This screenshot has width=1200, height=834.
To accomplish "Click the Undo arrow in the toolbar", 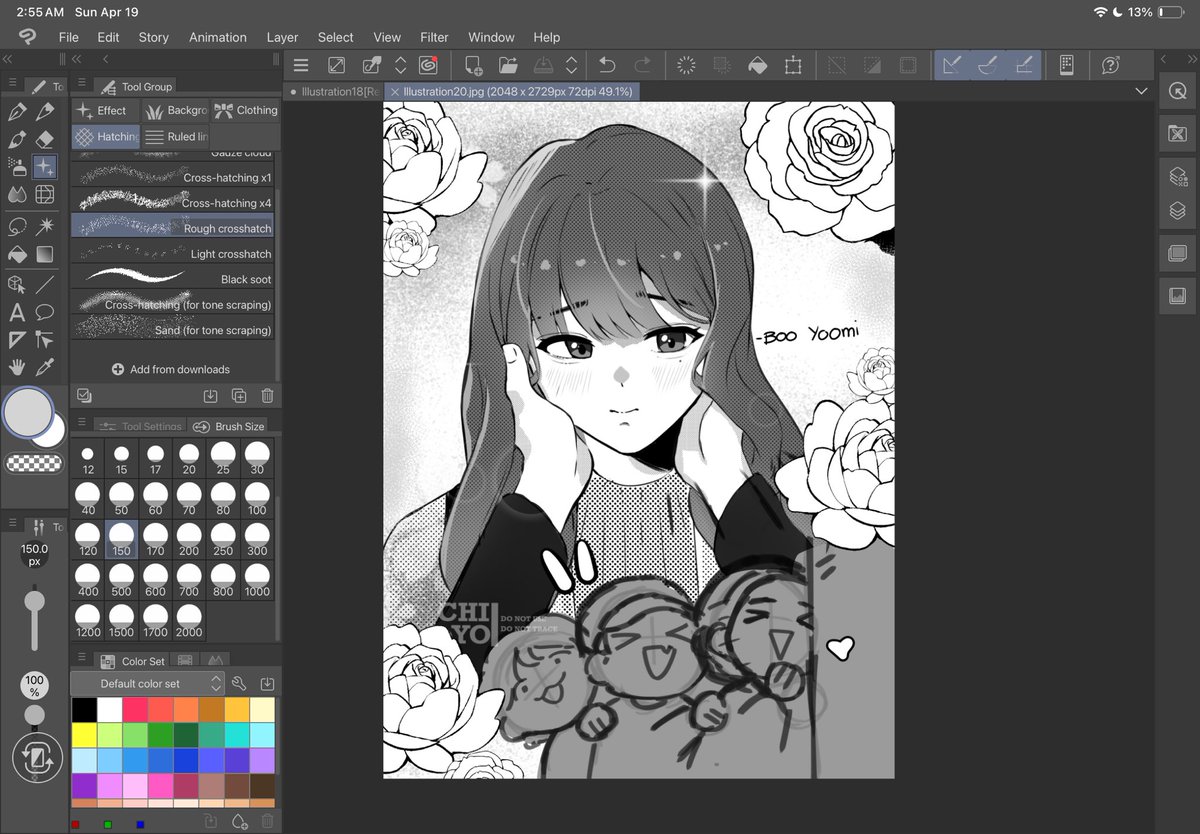I will click(x=608, y=65).
